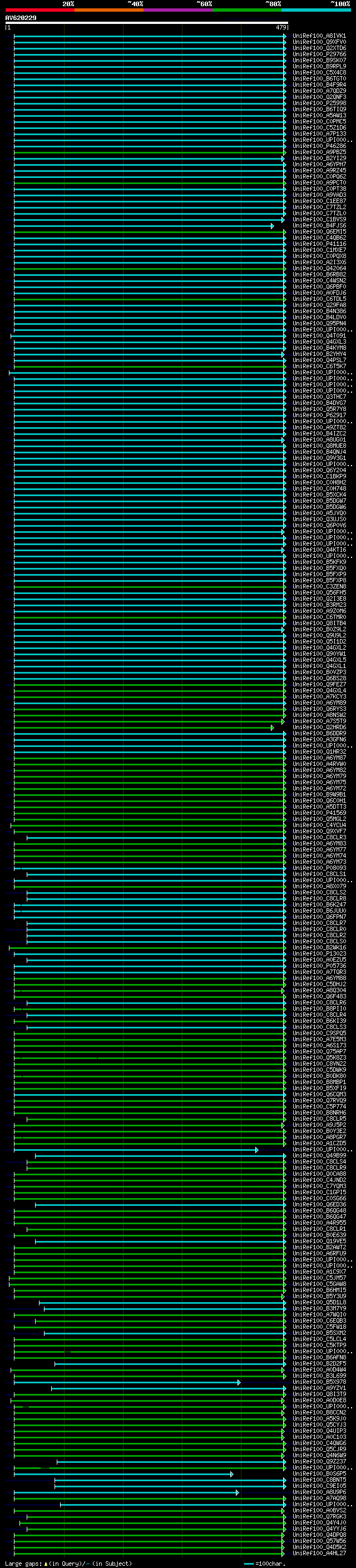This screenshot has height=1568, width=356.
Task: Click the arrowhead of UniRef100_B2YI29 bar
Action: 283,159
